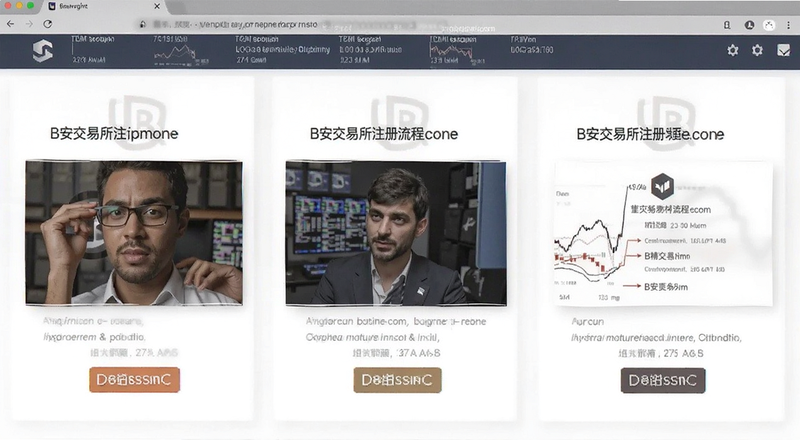The image size is (800, 440).
Task: Click first card title ending 'ipmone'
Action: [x=114, y=134]
